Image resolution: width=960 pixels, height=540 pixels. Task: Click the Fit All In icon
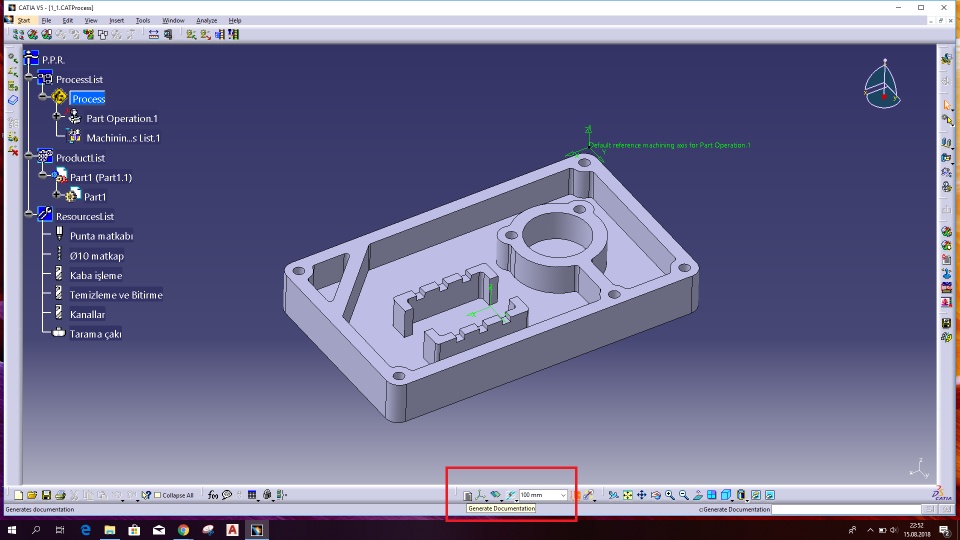628,495
